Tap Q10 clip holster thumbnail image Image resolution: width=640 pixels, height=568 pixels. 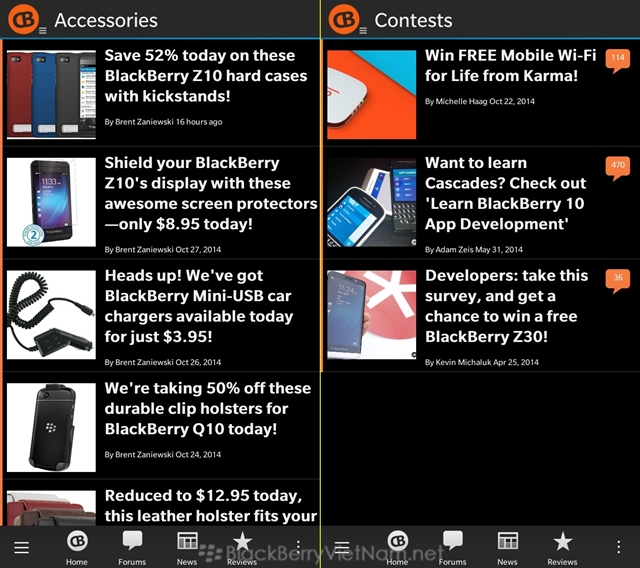click(51, 427)
